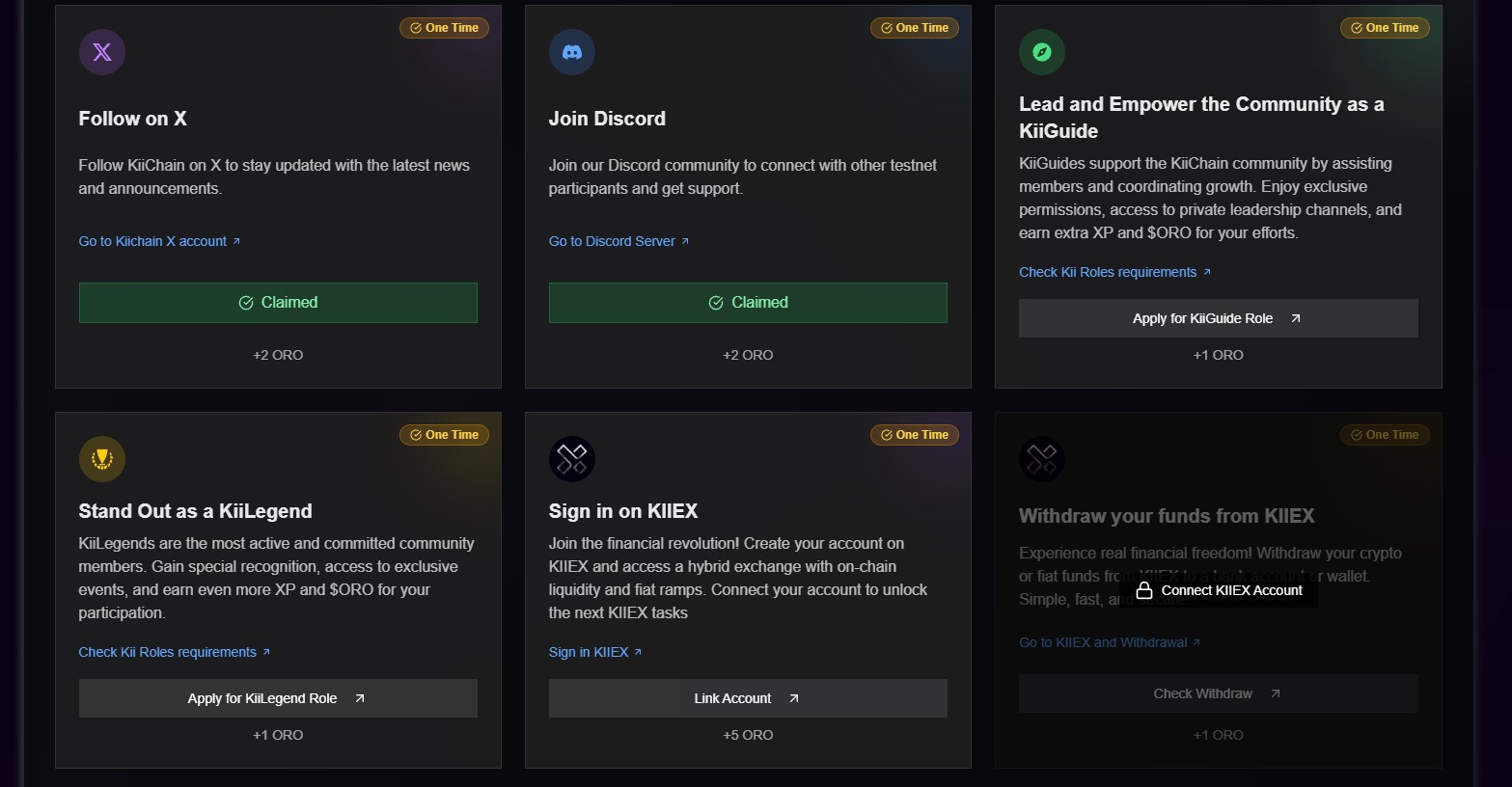Click the Claimed button on Join Discord

(748, 303)
